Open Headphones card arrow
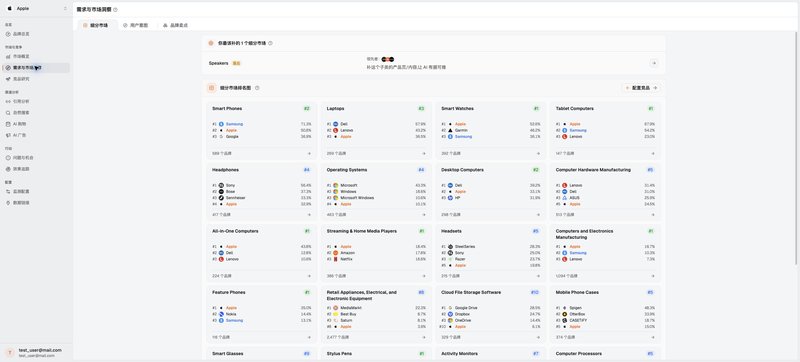800x362 pixels. point(309,215)
